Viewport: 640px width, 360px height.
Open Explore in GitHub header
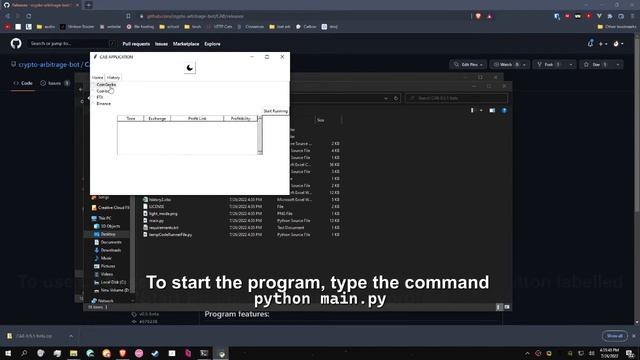(212, 44)
